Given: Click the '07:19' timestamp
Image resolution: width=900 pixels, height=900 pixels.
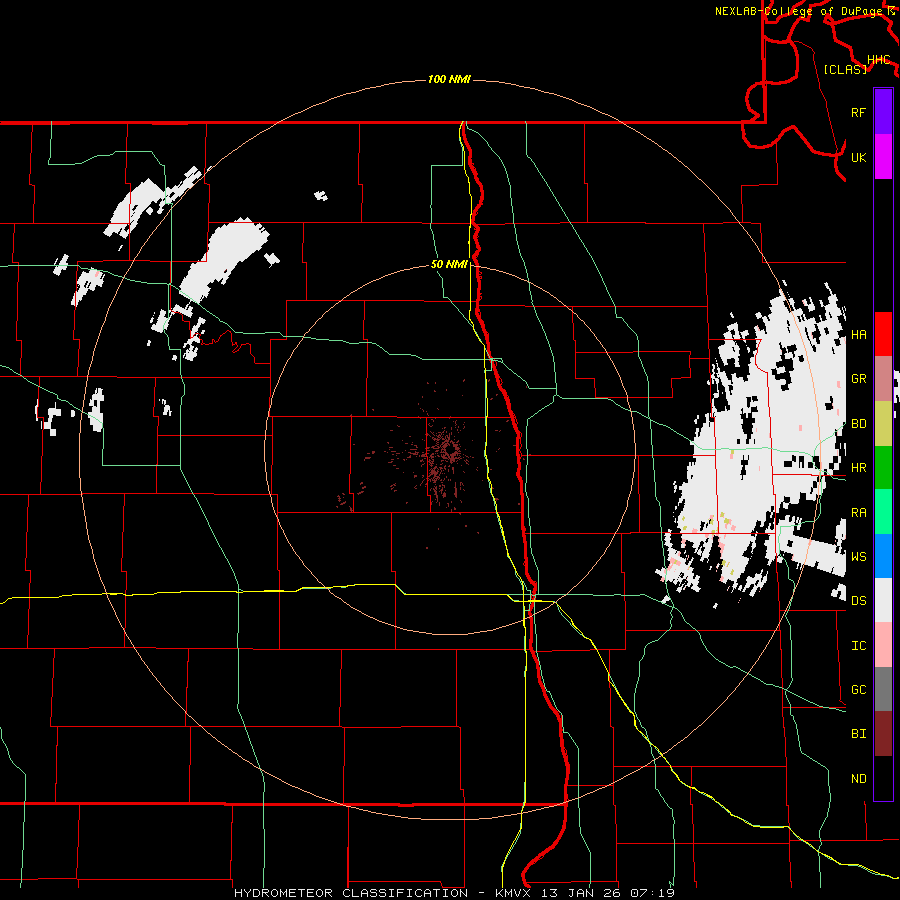Looking at the screenshot, I should [x=652, y=893].
